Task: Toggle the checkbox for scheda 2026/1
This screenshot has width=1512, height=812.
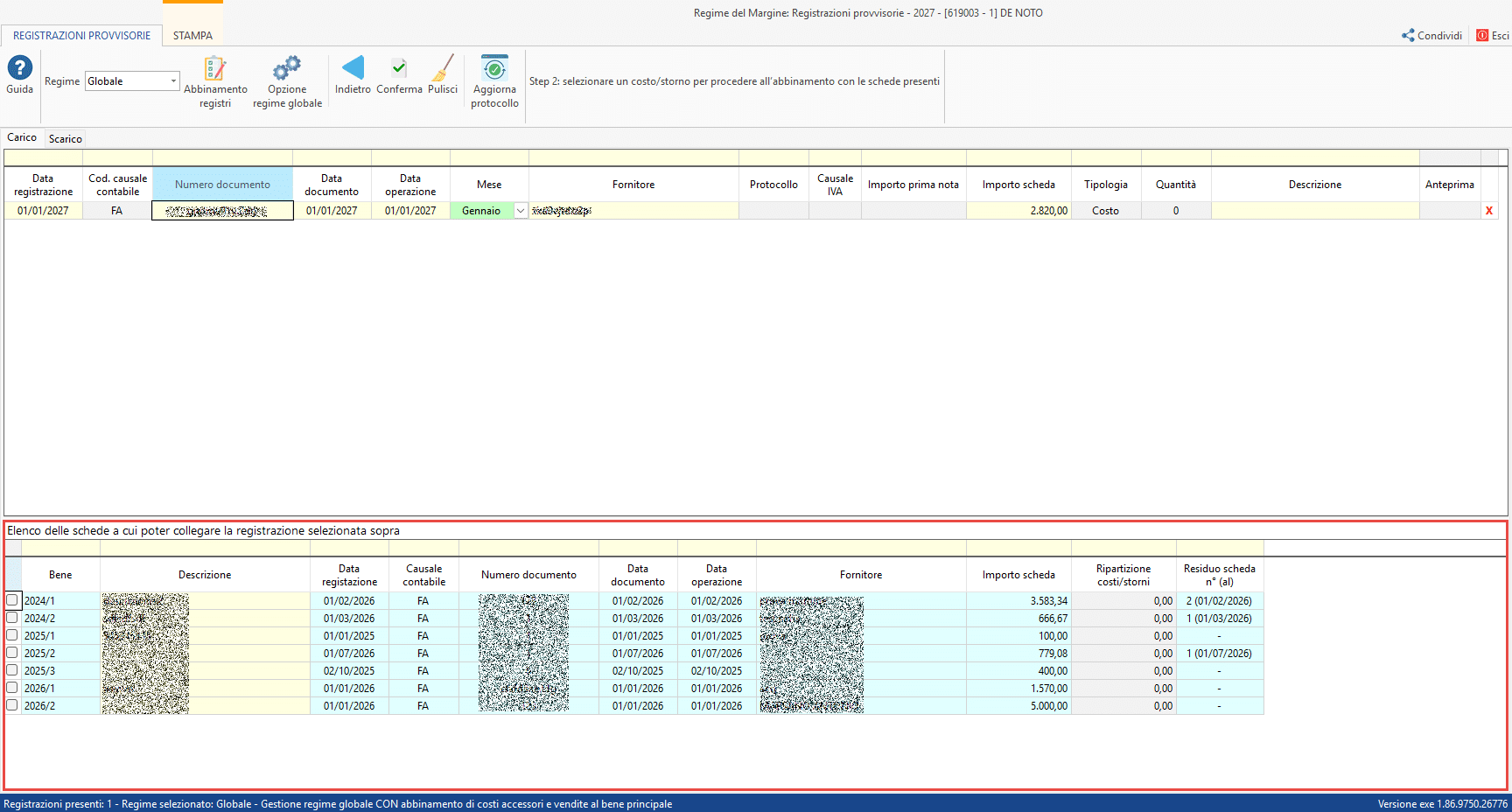Action: (x=12, y=688)
